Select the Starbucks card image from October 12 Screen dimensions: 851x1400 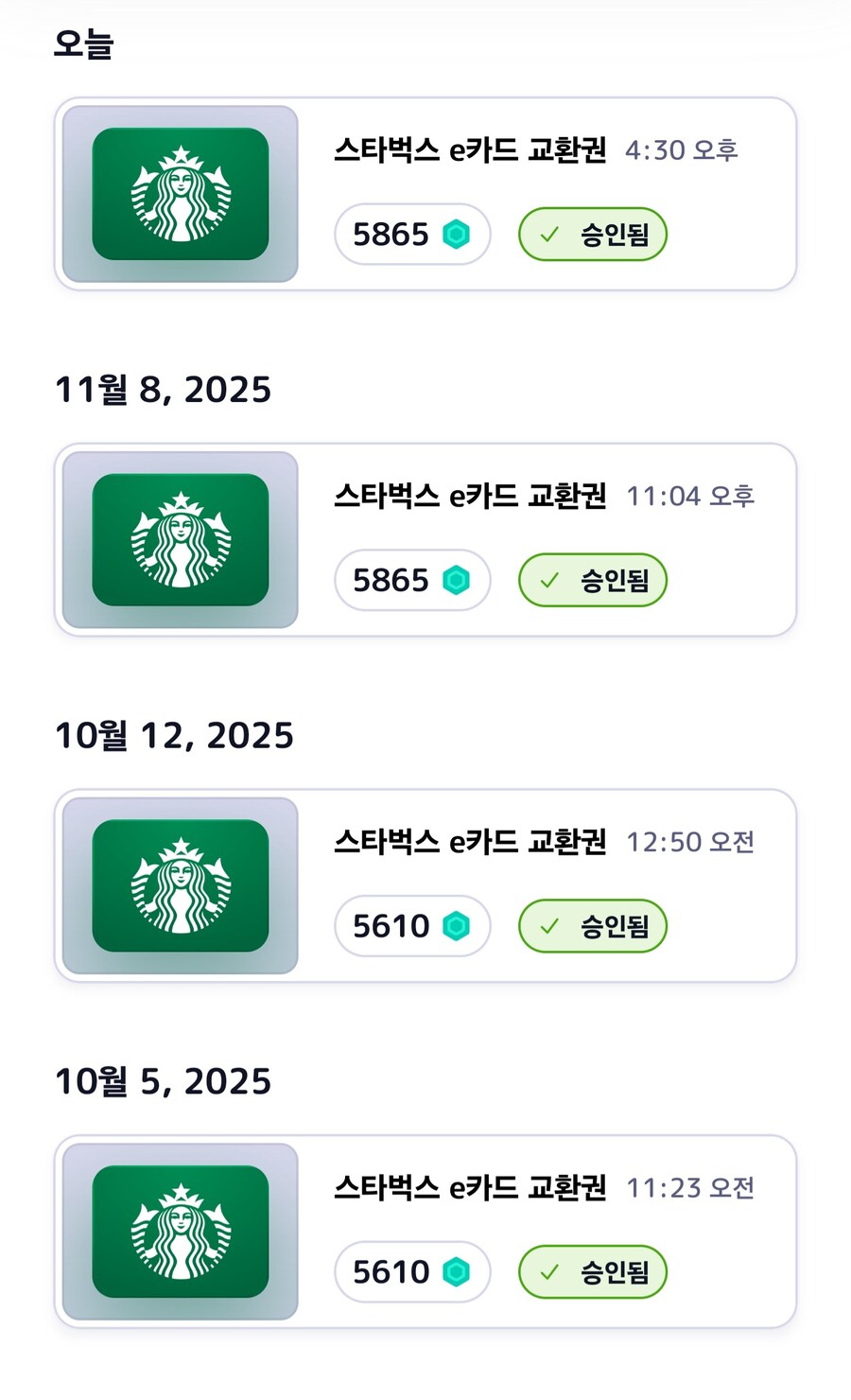pyautogui.click(x=181, y=885)
